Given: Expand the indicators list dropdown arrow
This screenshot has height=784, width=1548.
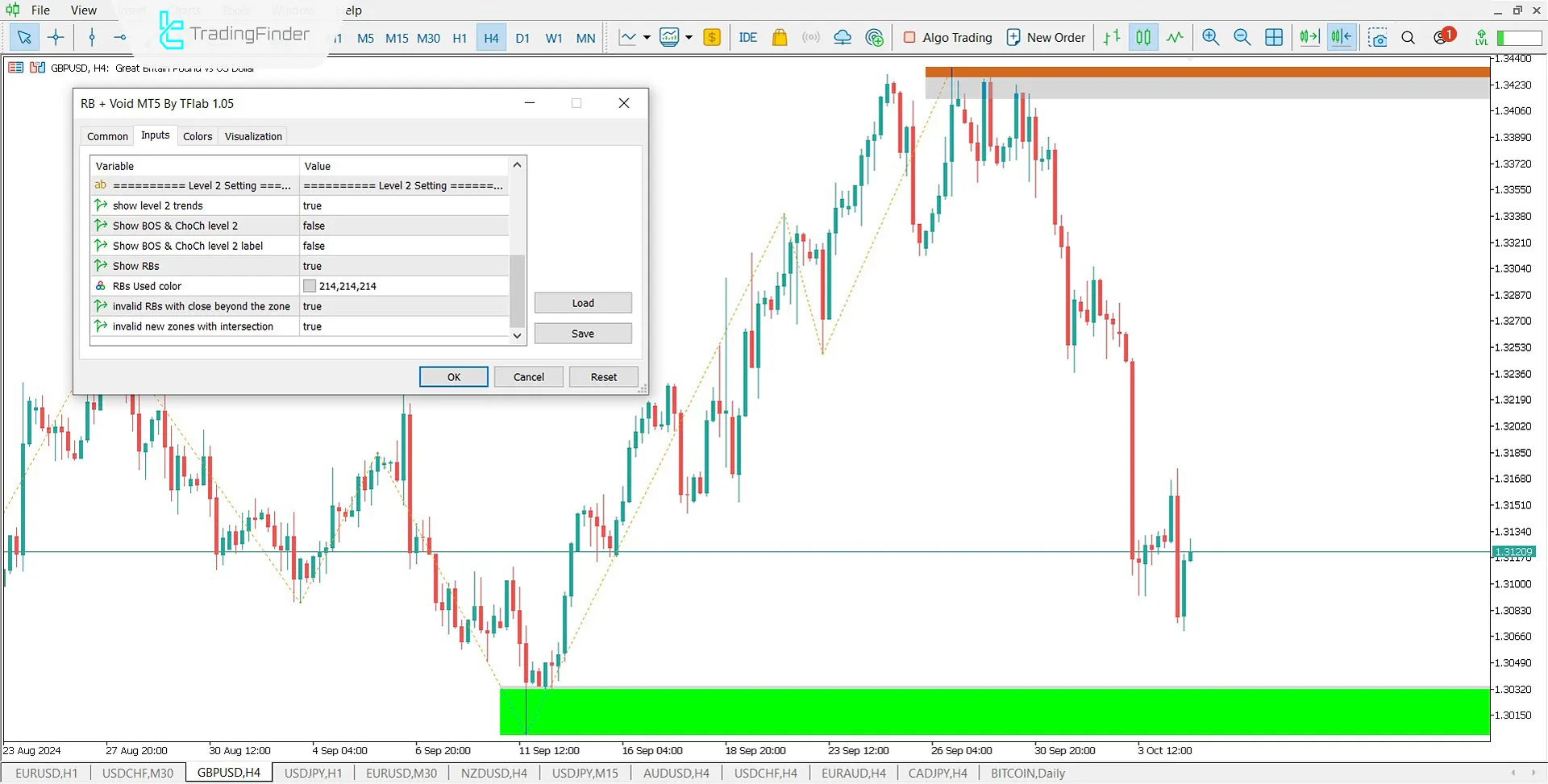Looking at the screenshot, I should (x=647, y=37).
